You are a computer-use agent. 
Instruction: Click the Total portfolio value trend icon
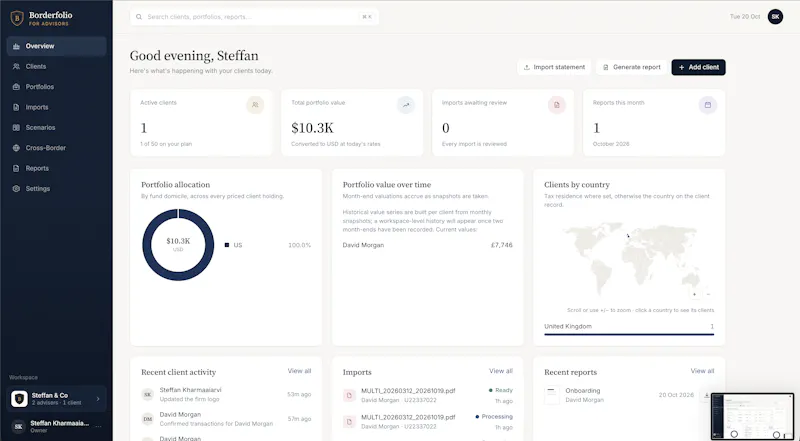coord(406,105)
